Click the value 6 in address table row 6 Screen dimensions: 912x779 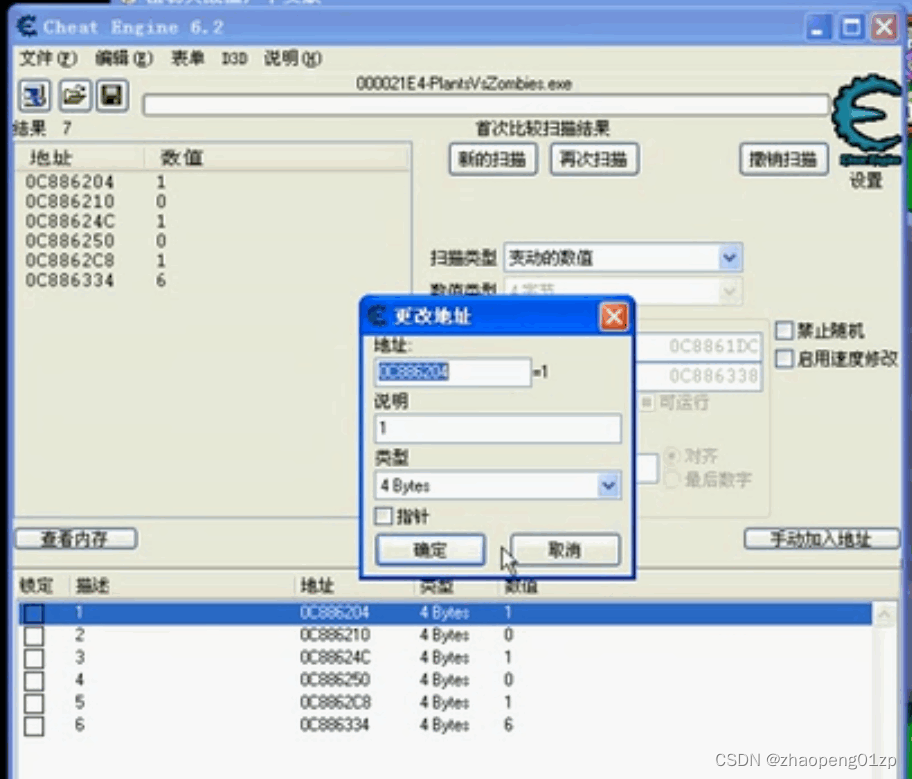coord(508,725)
